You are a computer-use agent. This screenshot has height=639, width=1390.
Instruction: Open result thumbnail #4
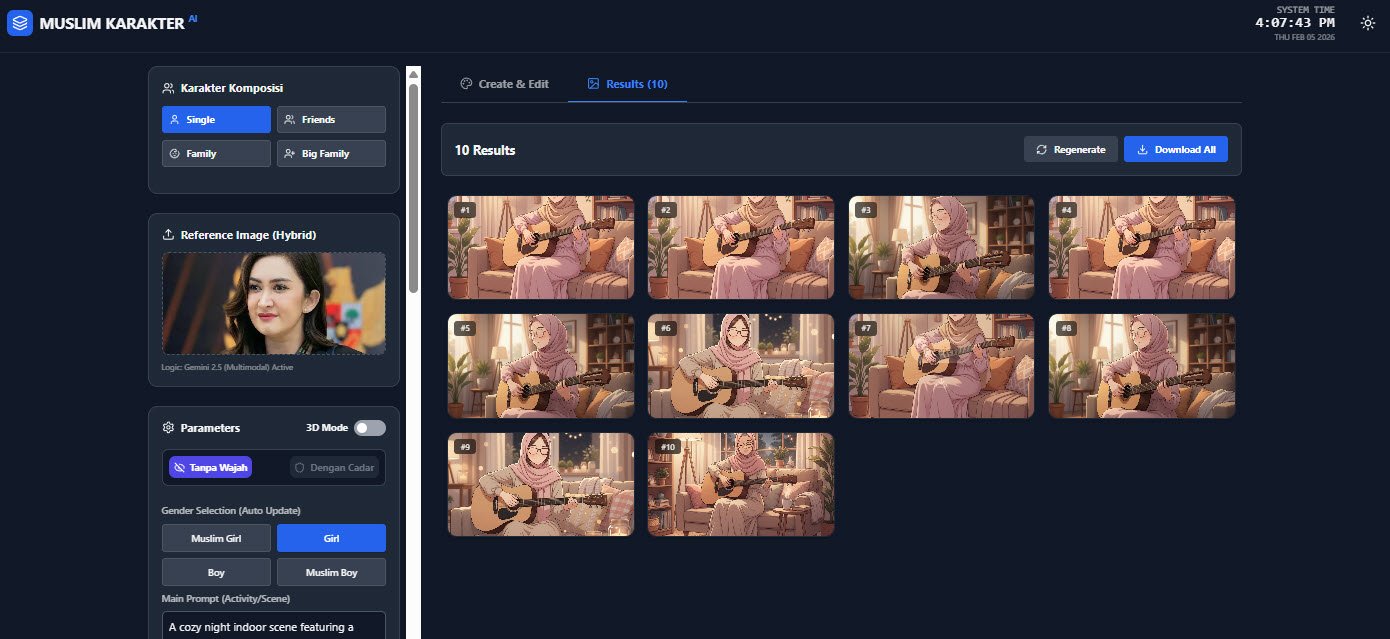(1142, 247)
